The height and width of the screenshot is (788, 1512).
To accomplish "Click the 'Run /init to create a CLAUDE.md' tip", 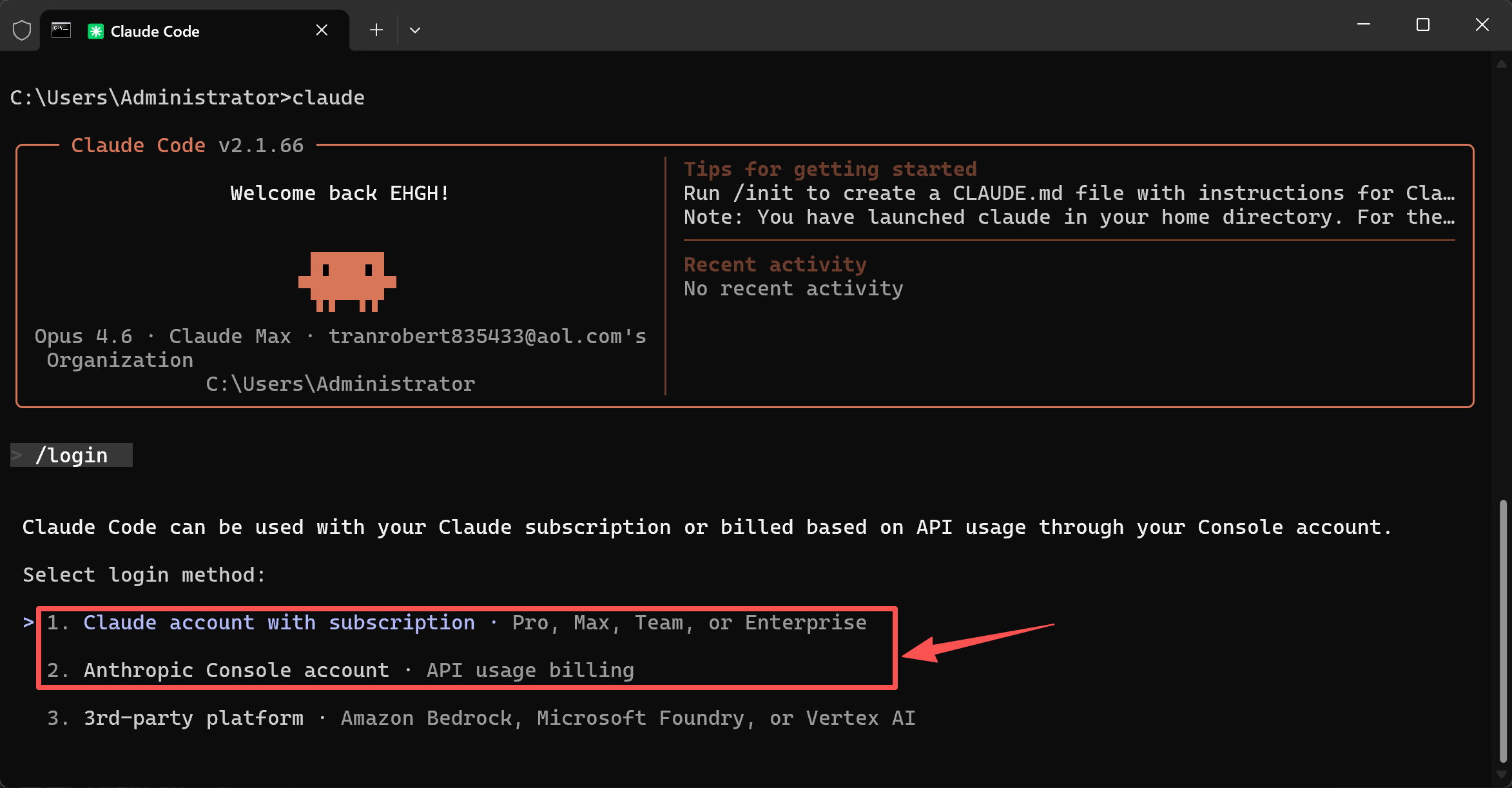I will click(x=1069, y=193).
